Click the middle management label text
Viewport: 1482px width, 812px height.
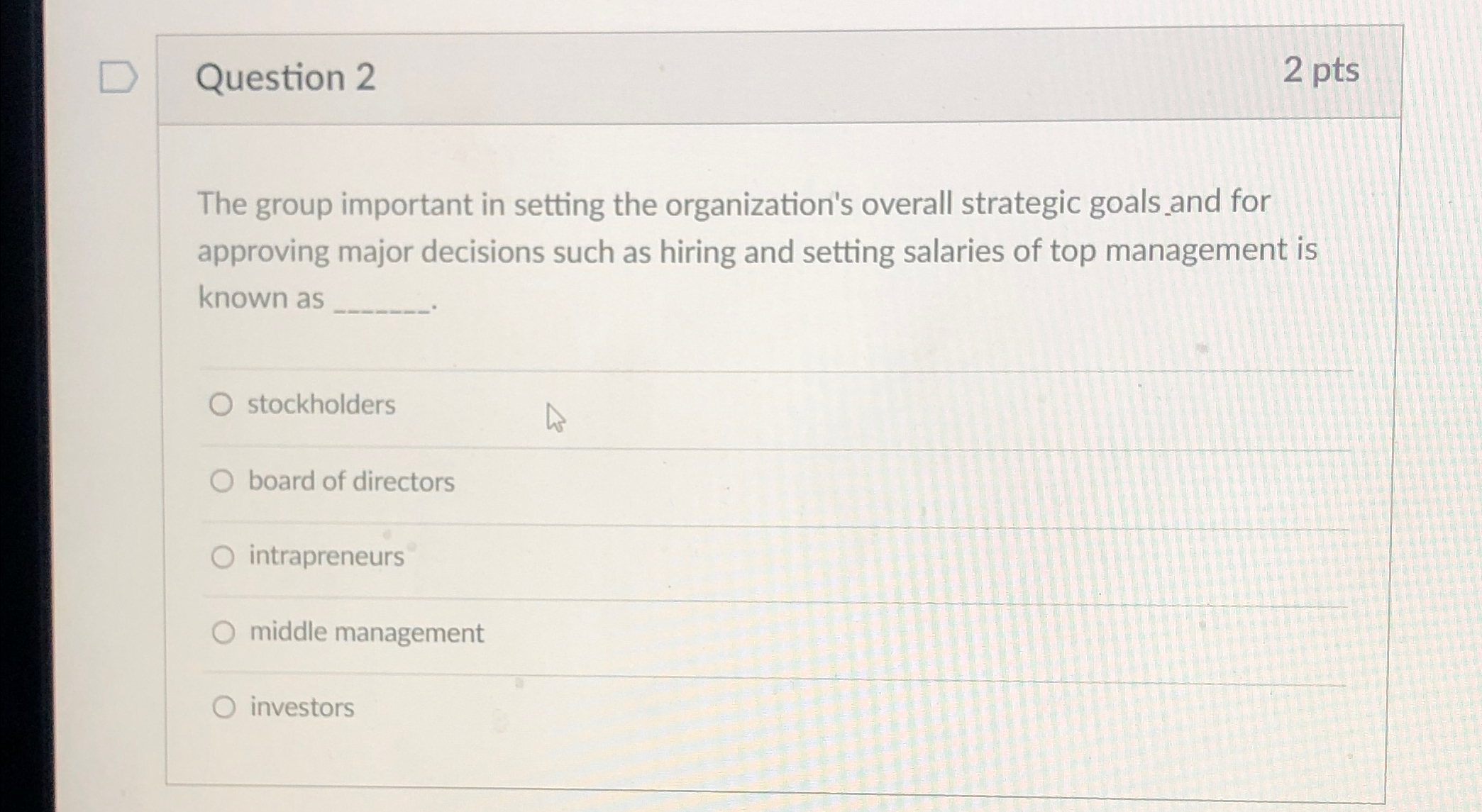(x=366, y=633)
